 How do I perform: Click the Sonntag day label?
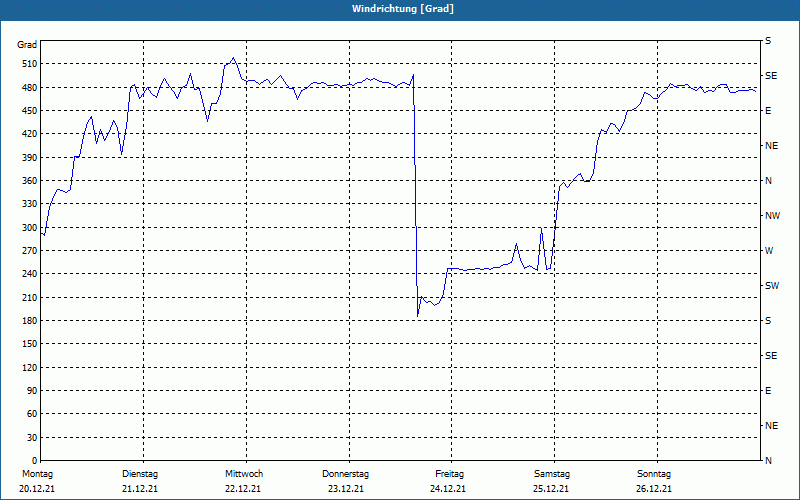tap(654, 474)
